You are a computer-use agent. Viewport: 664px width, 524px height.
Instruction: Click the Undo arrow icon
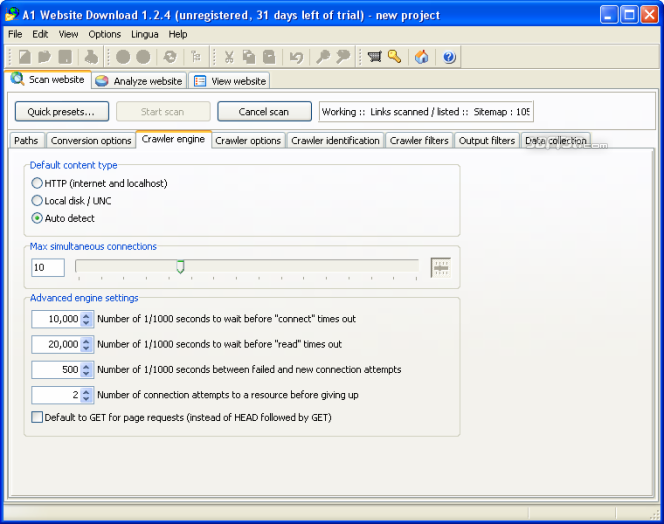[296, 57]
